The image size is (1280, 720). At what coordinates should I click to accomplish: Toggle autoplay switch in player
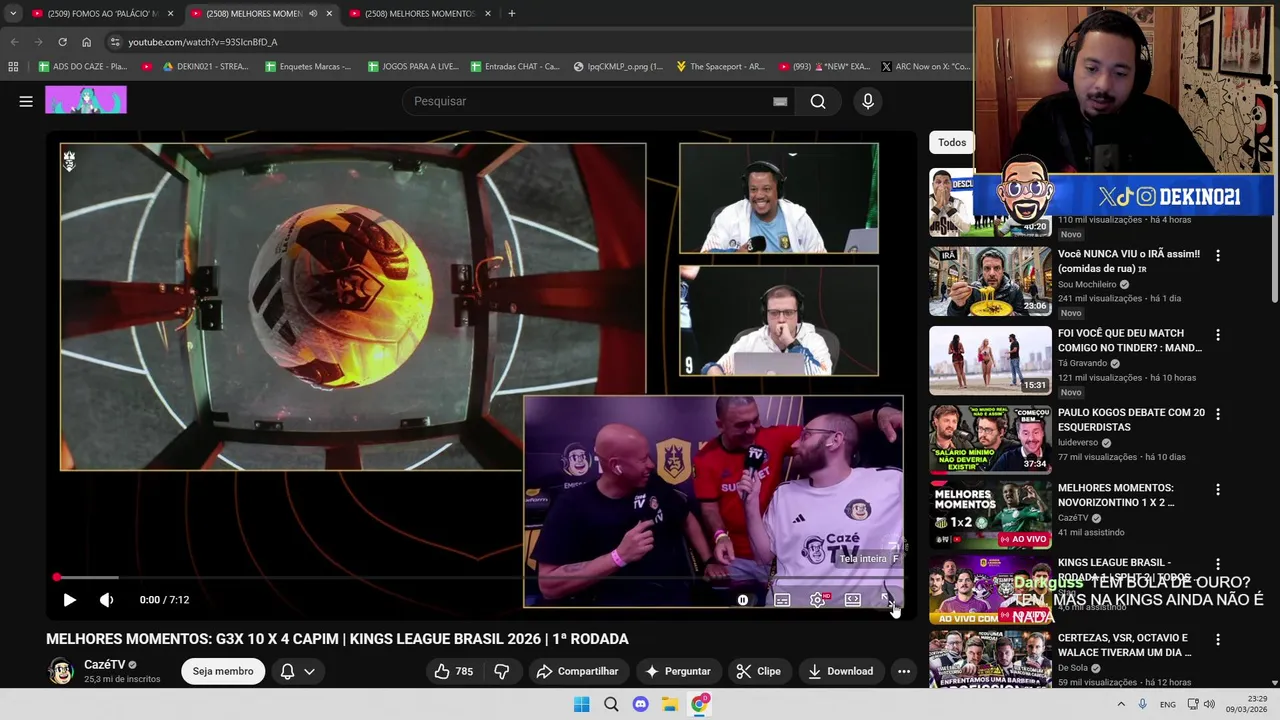[x=743, y=600]
